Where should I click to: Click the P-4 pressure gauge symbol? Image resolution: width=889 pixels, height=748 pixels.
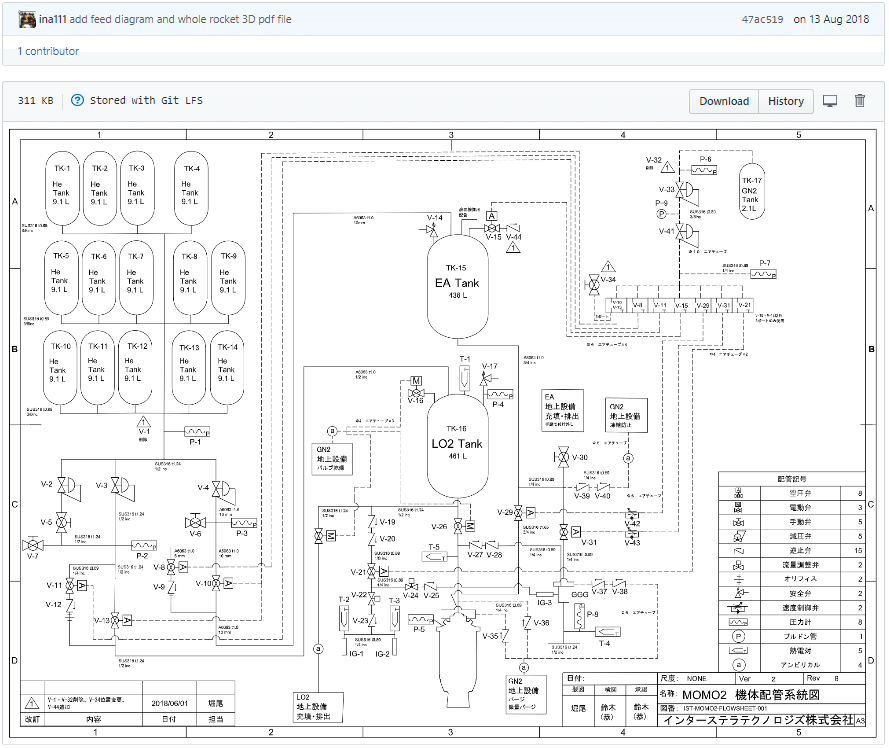[500, 394]
